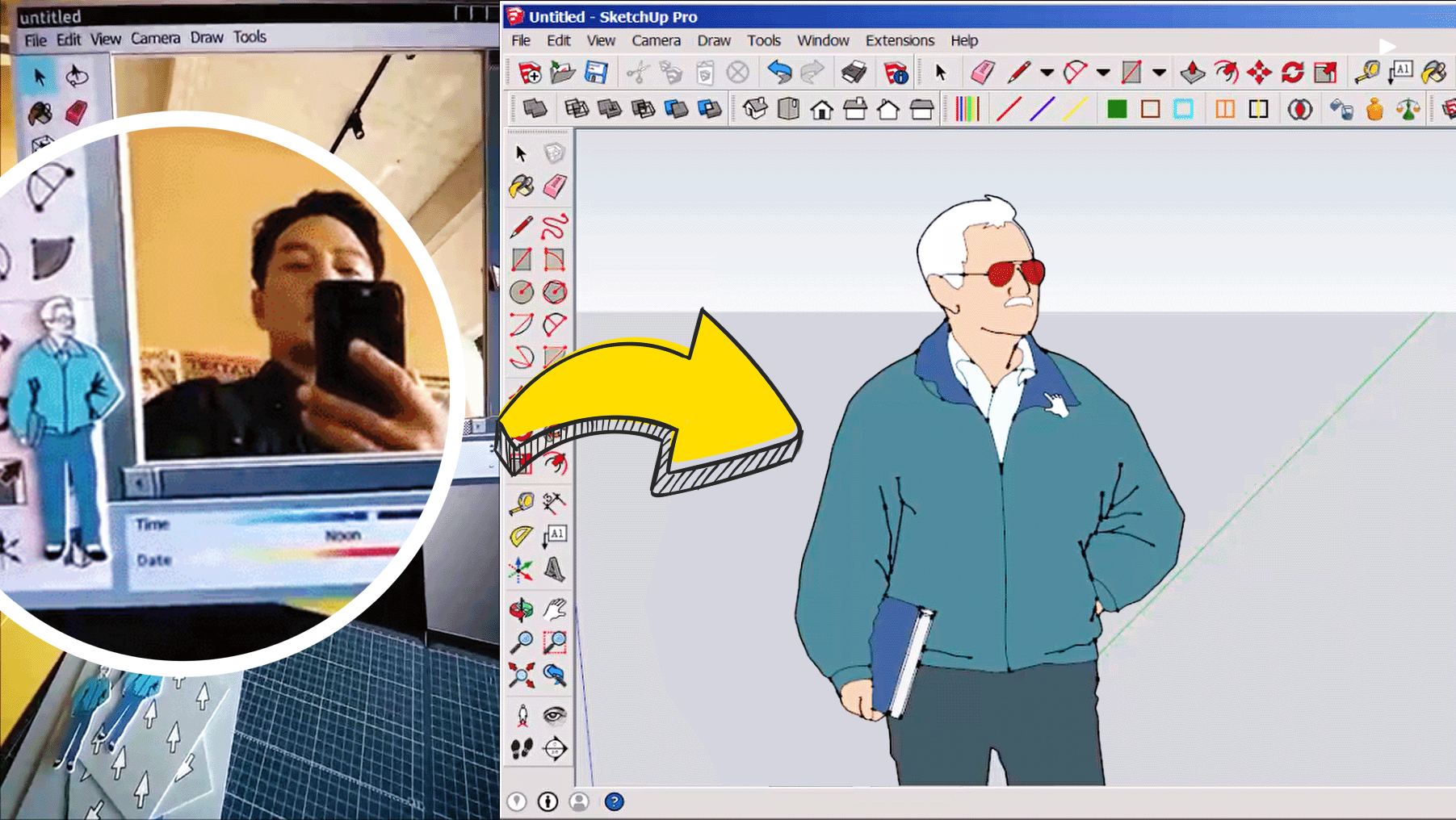Click the Undo arrow icon
Image resolution: width=1456 pixels, height=820 pixels.
tap(779, 73)
